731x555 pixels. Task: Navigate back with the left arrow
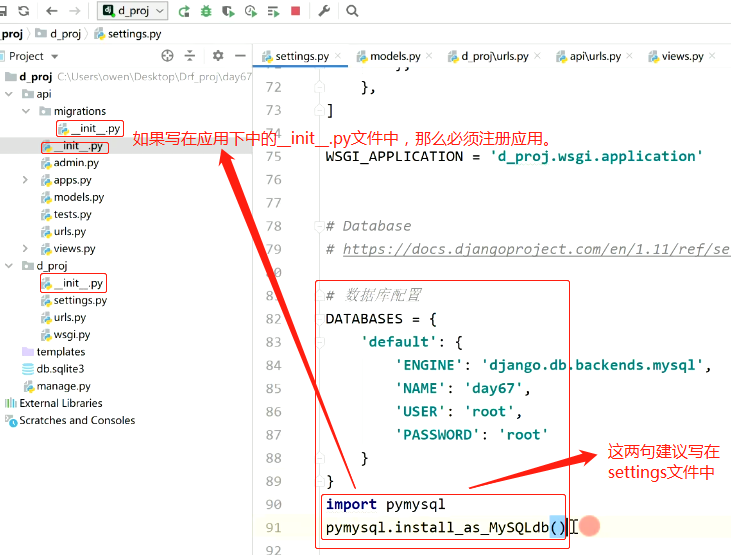[52, 11]
